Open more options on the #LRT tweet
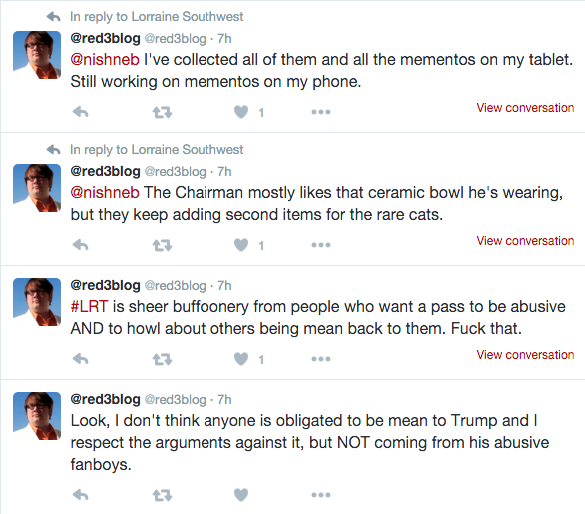 pyautogui.click(x=321, y=359)
